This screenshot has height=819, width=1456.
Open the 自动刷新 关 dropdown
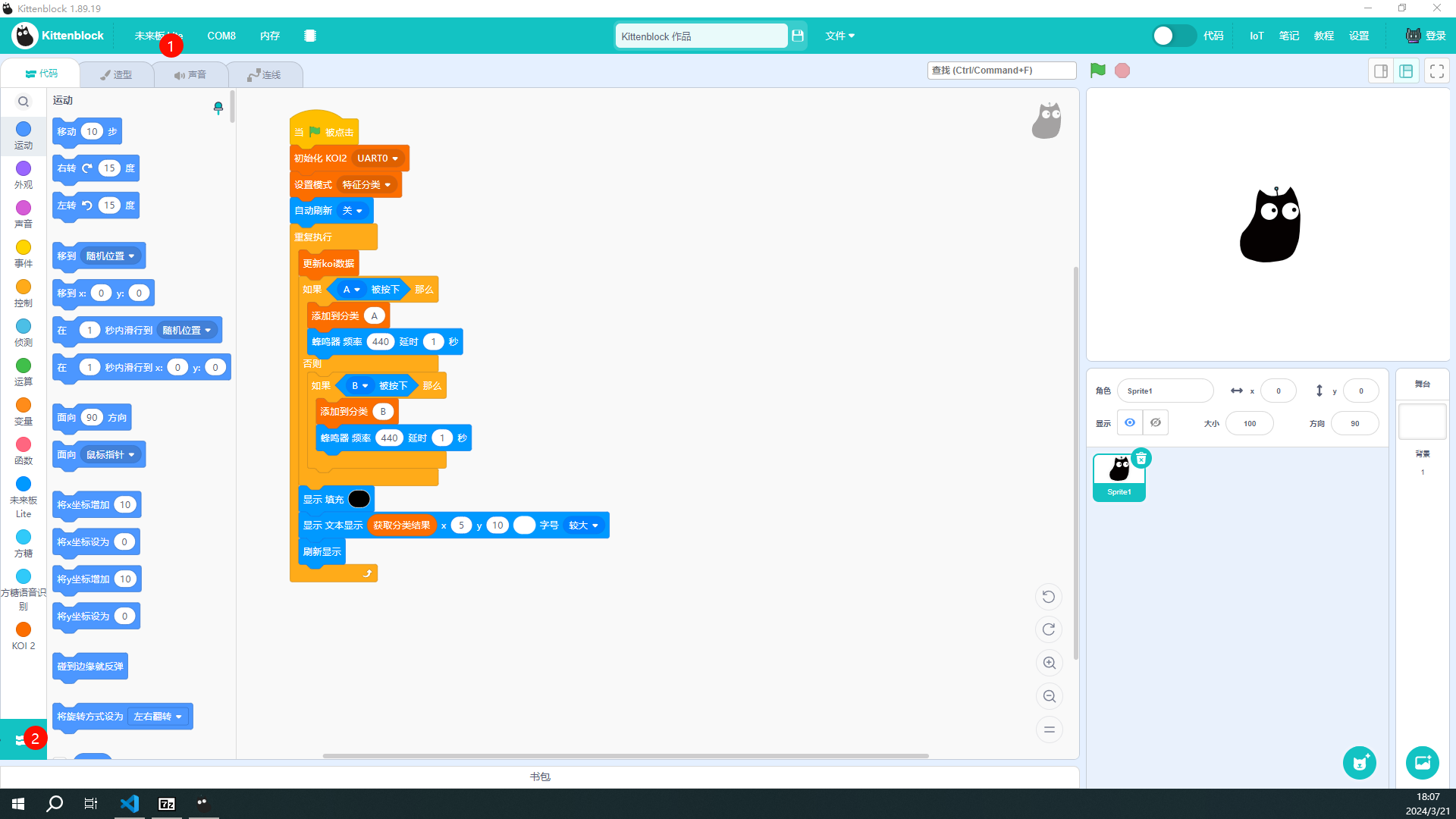(x=353, y=211)
